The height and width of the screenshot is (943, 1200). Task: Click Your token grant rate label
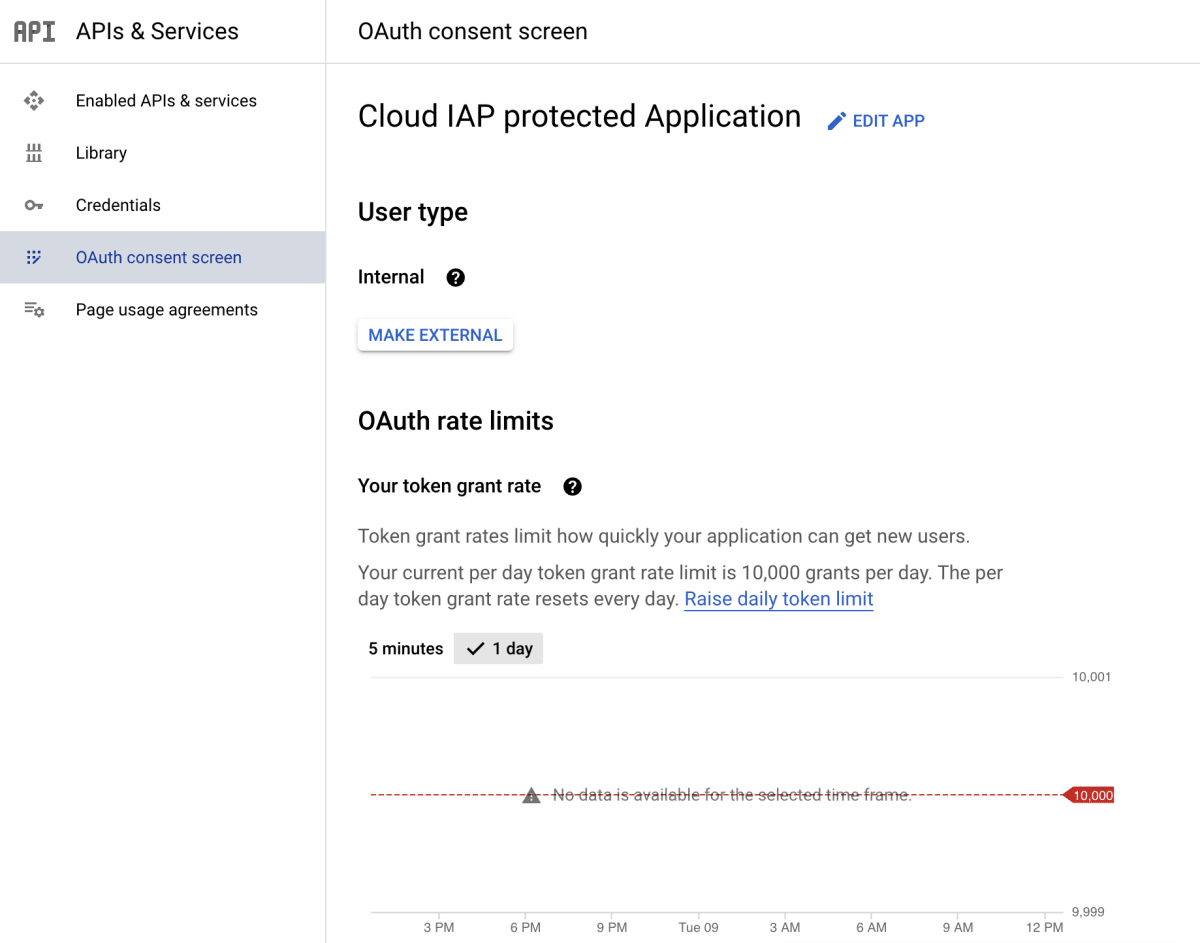449,487
